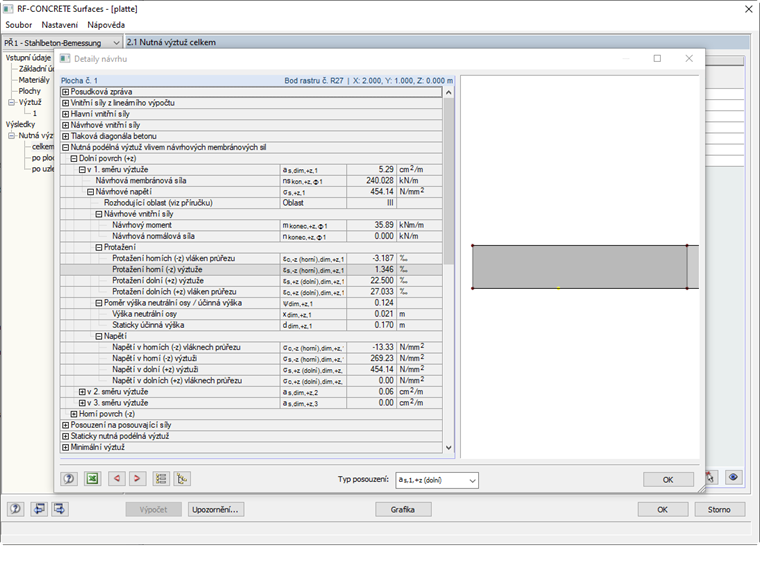
Task: Select Rozhodující oblast (viz příručku) row
Action: point(251,203)
